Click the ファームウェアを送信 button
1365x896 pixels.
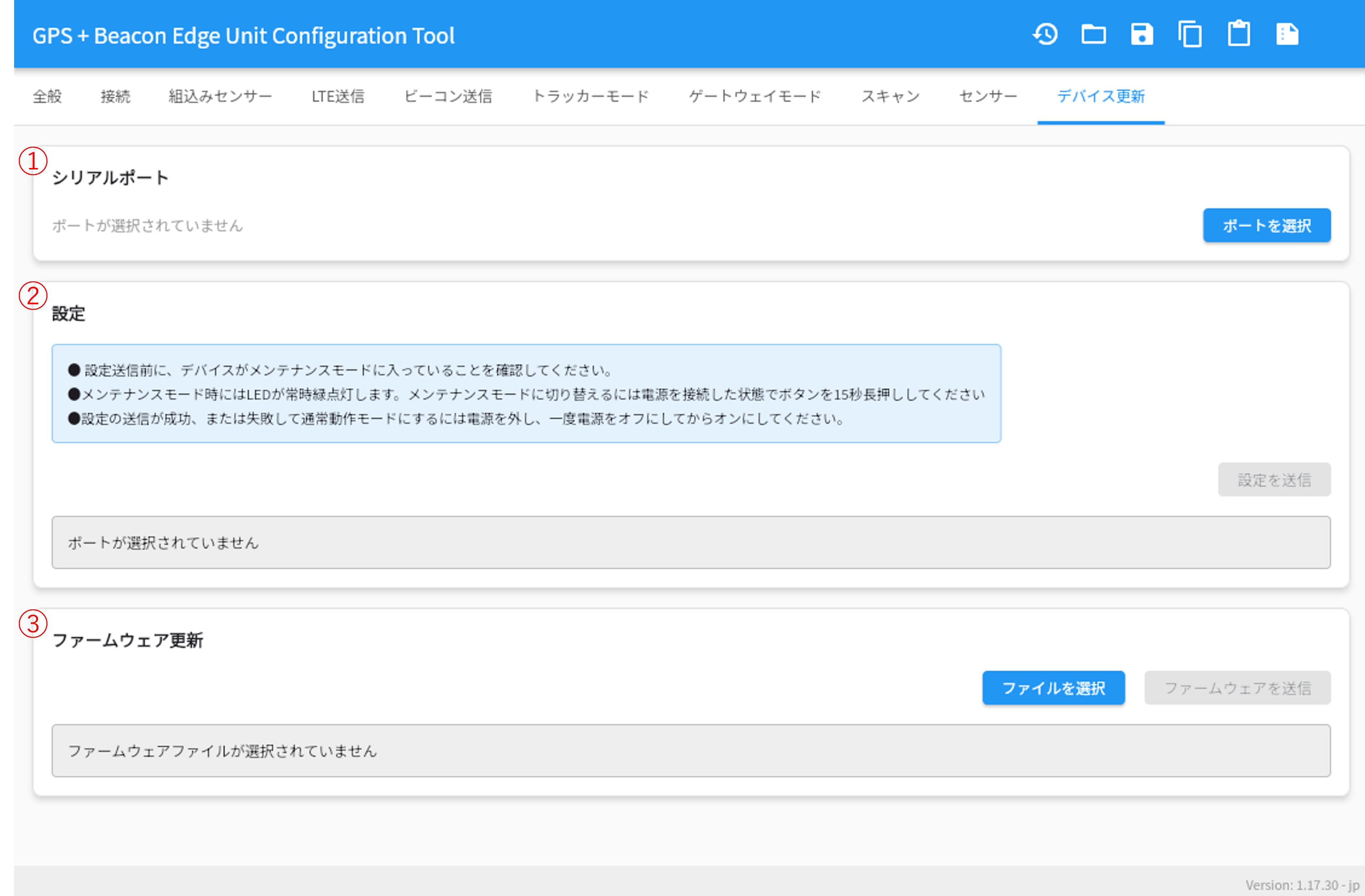(x=1238, y=688)
